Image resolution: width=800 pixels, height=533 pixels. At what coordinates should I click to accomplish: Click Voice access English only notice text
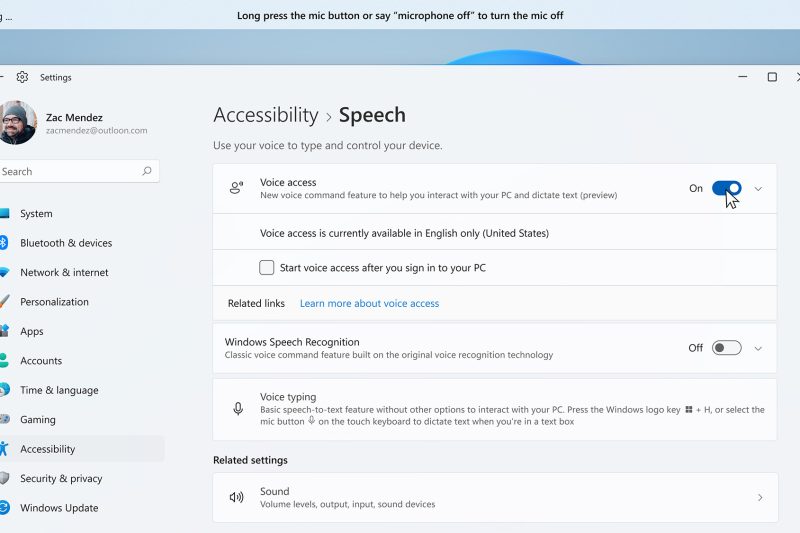405,233
